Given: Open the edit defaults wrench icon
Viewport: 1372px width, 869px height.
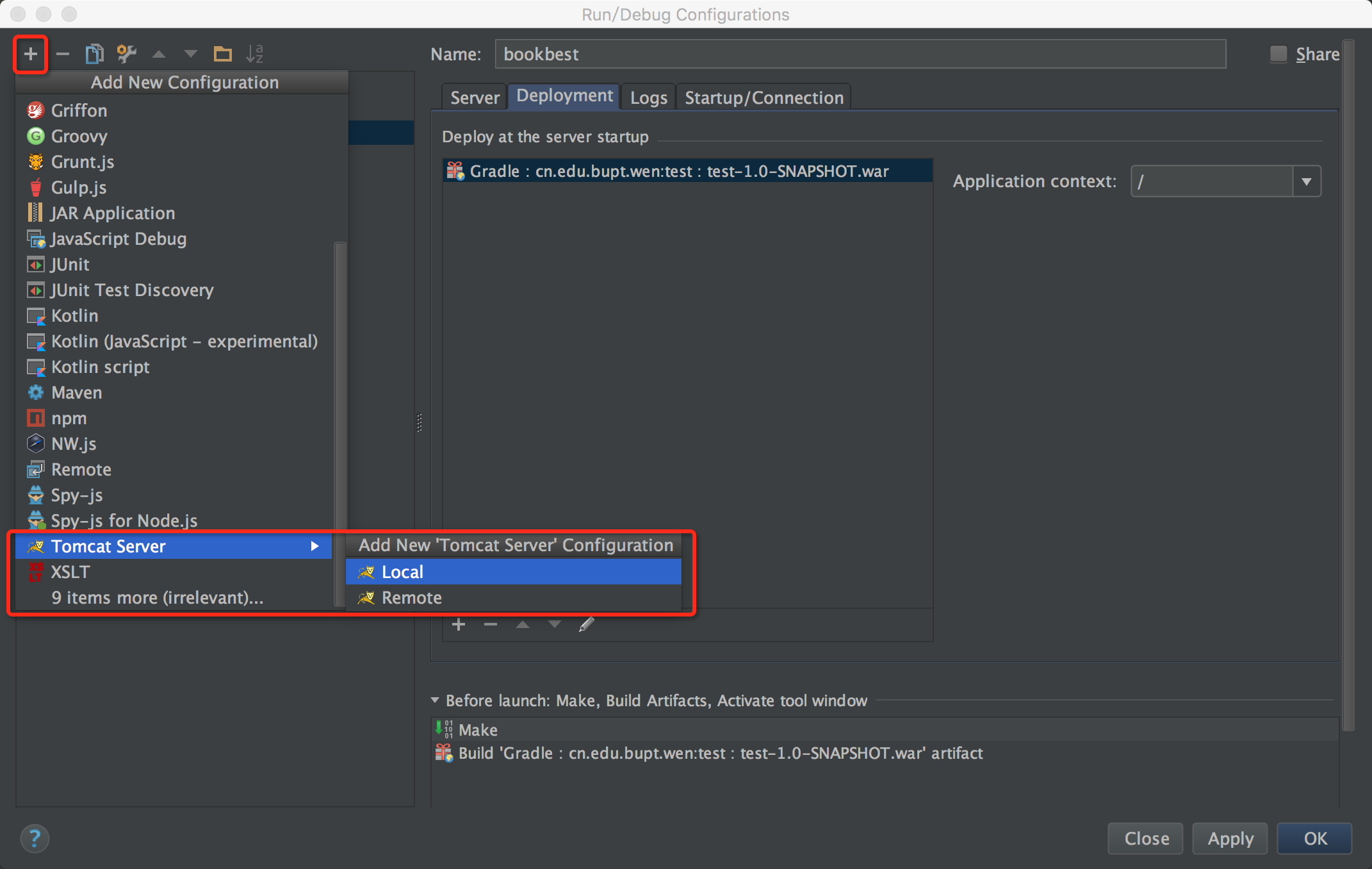Looking at the screenshot, I should click(126, 54).
